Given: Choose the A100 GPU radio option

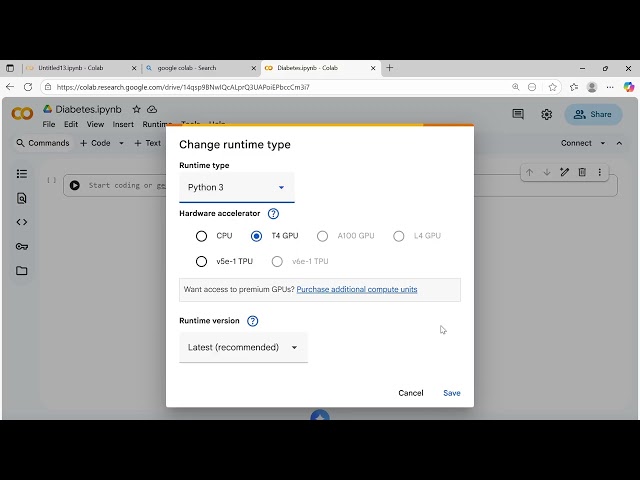Looking at the screenshot, I should pos(322,236).
